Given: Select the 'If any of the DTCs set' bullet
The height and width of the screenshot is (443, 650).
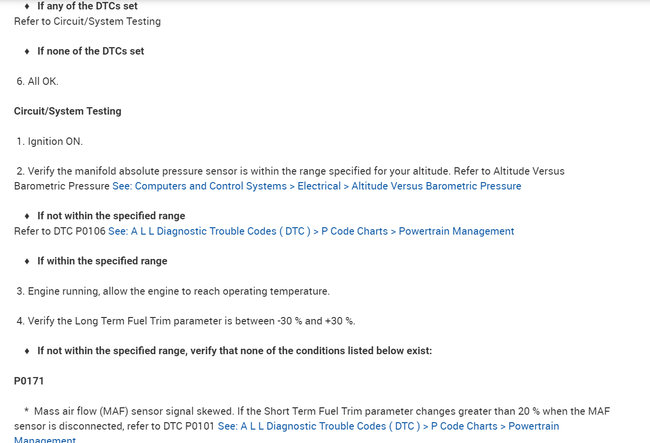Looking at the screenshot, I should tap(87, 6).
